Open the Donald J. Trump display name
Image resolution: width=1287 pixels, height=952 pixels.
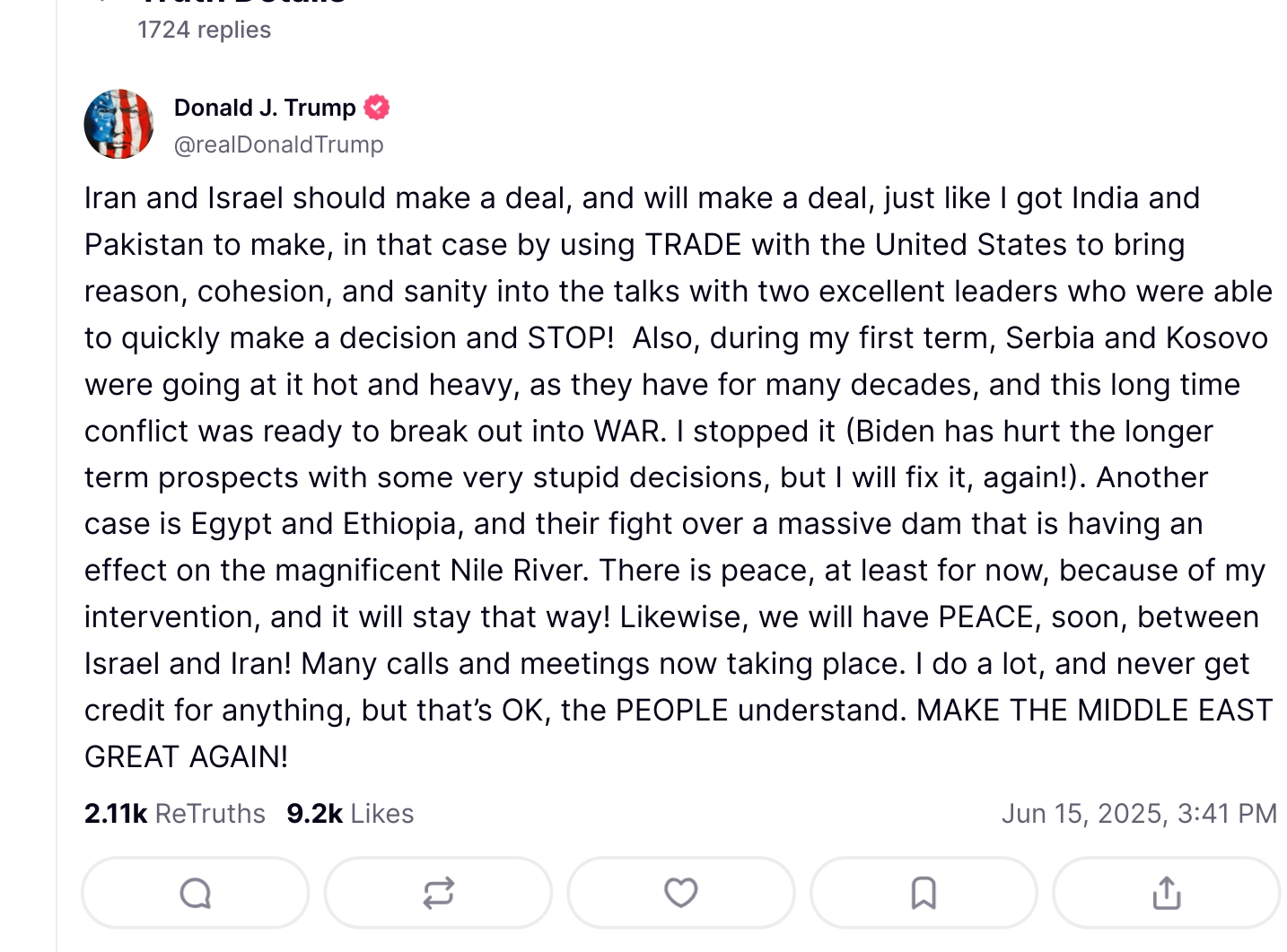(265, 108)
